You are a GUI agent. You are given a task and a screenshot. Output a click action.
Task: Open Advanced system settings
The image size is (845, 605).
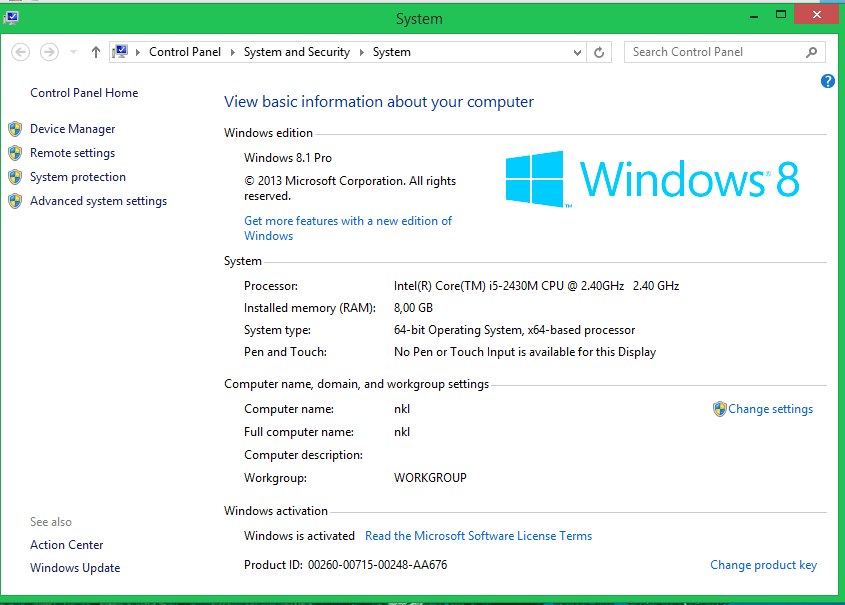98,201
